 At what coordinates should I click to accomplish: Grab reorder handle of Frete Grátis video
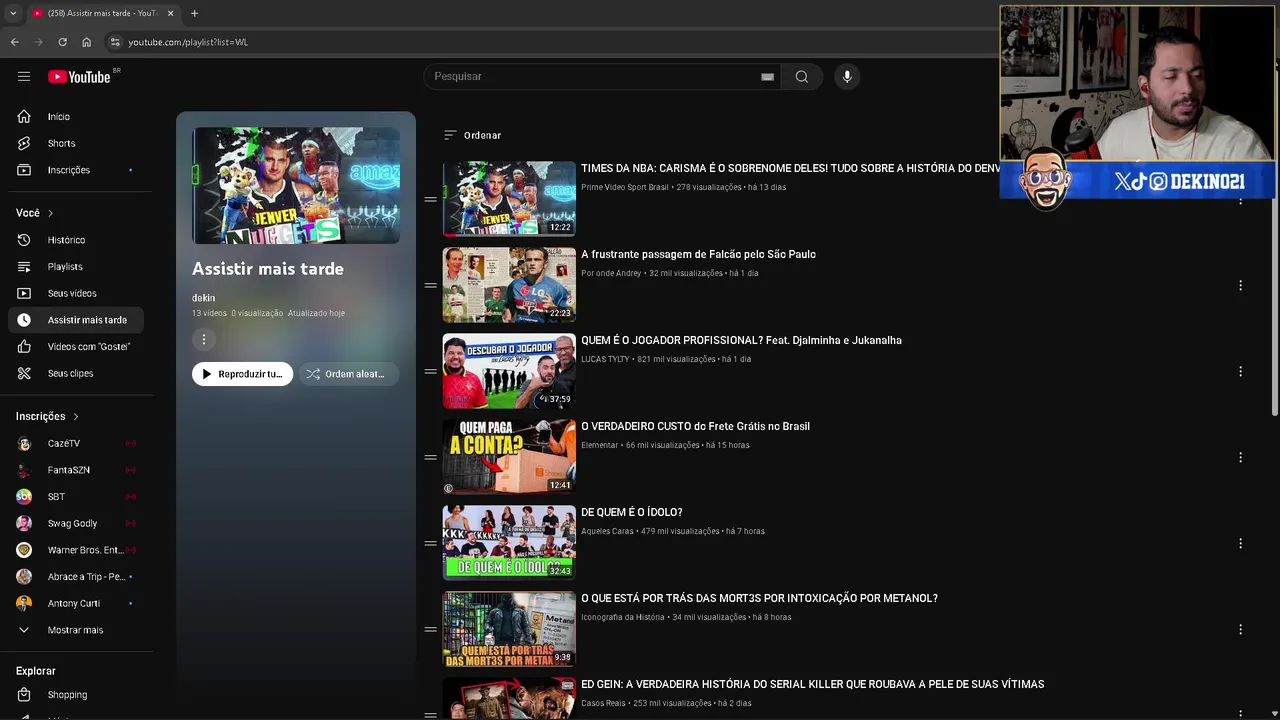pos(430,458)
